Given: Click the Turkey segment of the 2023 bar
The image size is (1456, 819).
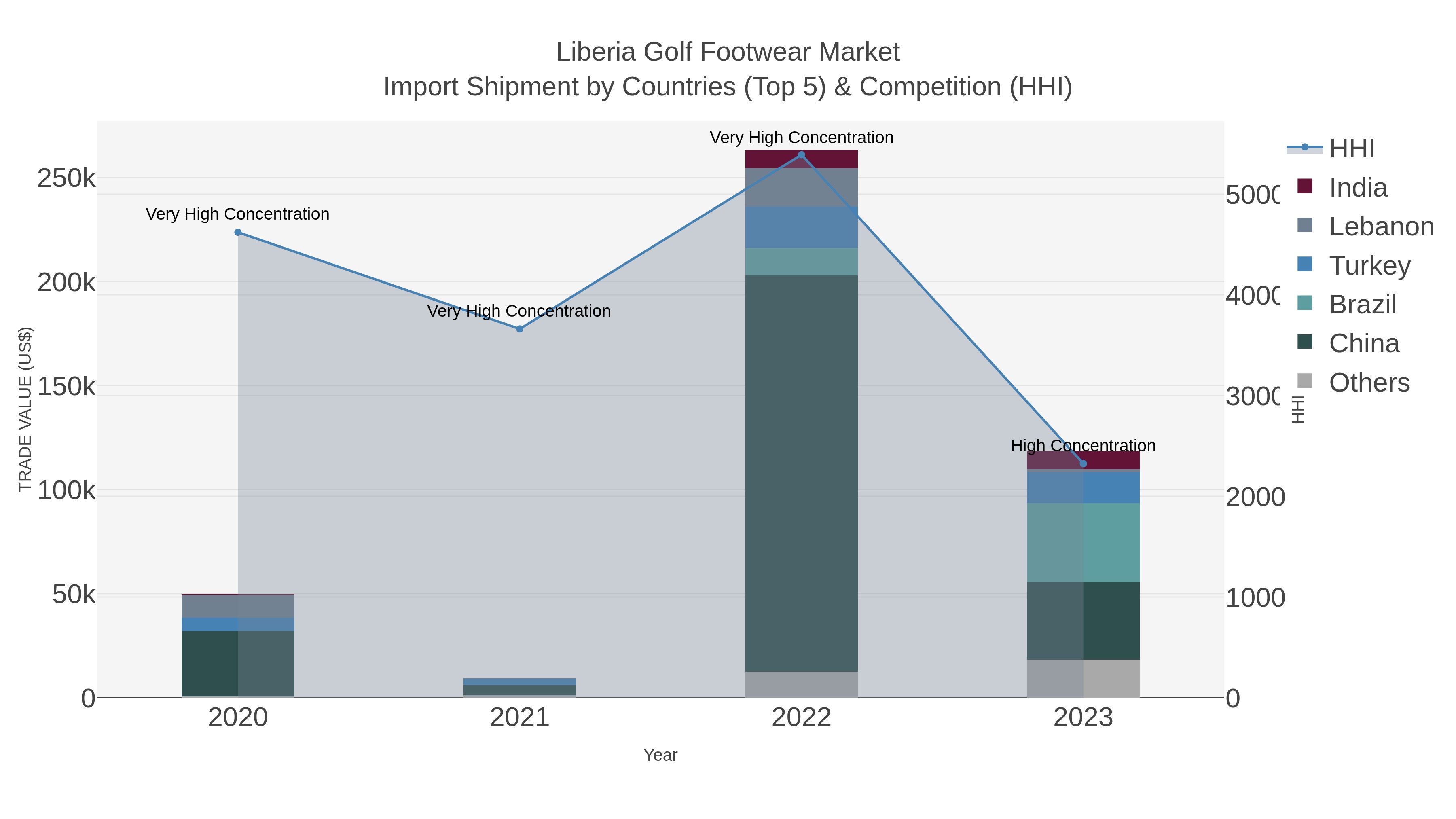Looking at the screenshot, I should (x=1084, y=488).
